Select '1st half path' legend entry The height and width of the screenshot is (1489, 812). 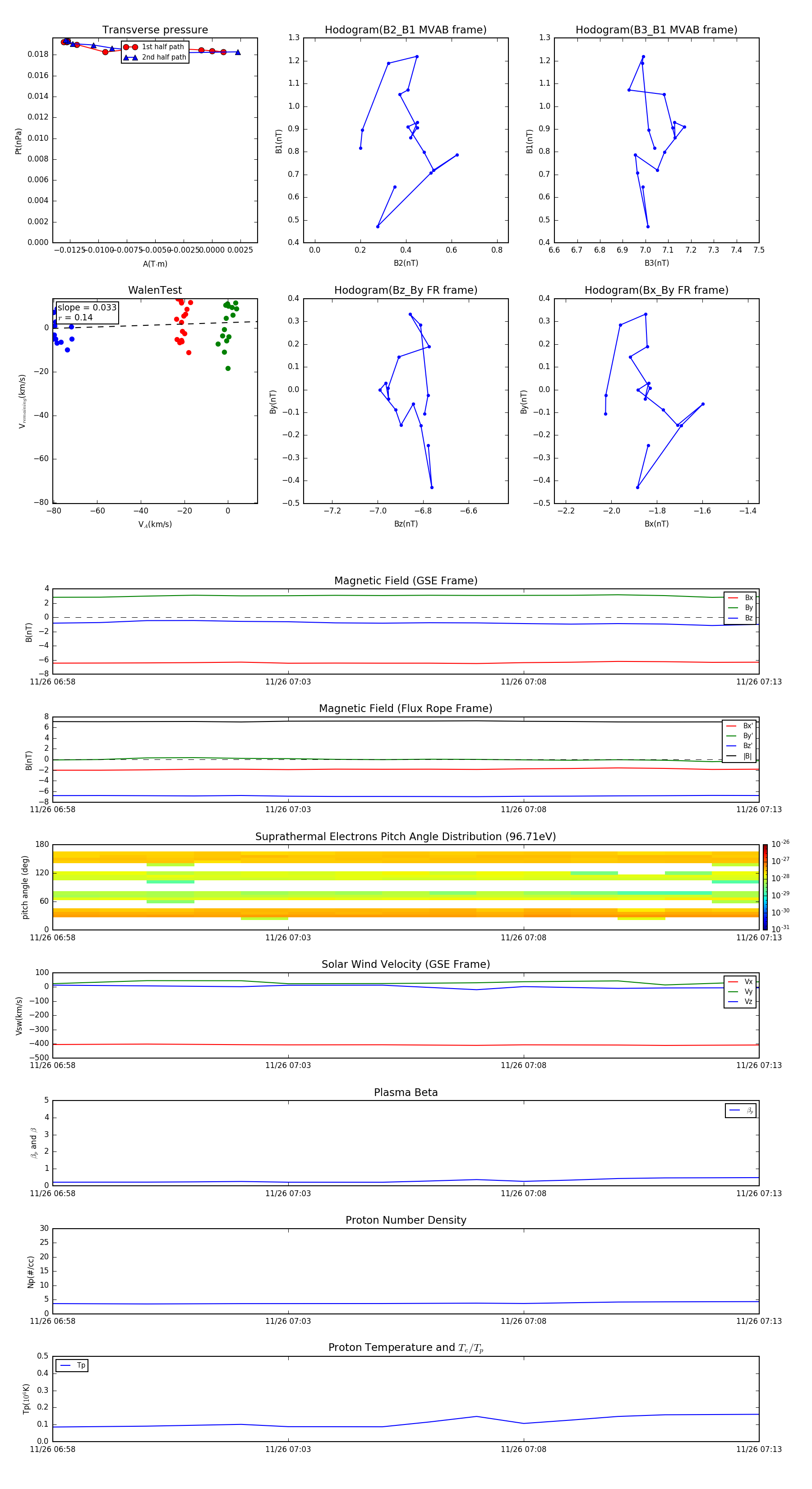coord(154,47)
